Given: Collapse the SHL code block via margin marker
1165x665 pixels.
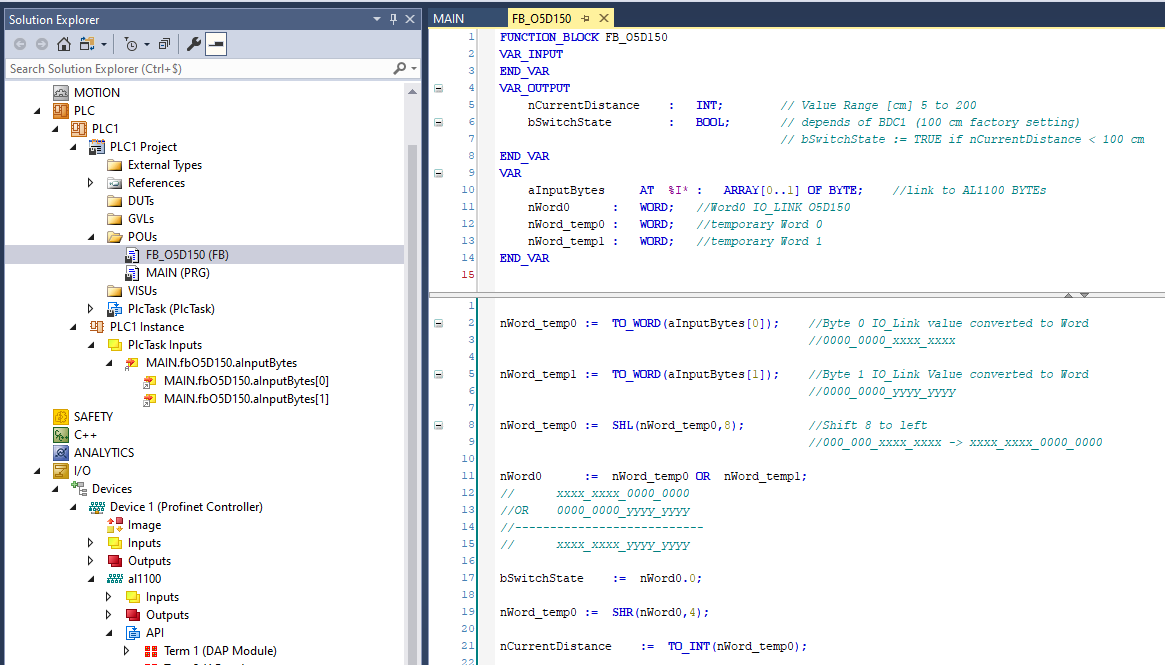Looking at the screenshot, I should click(x=437, y=424).
